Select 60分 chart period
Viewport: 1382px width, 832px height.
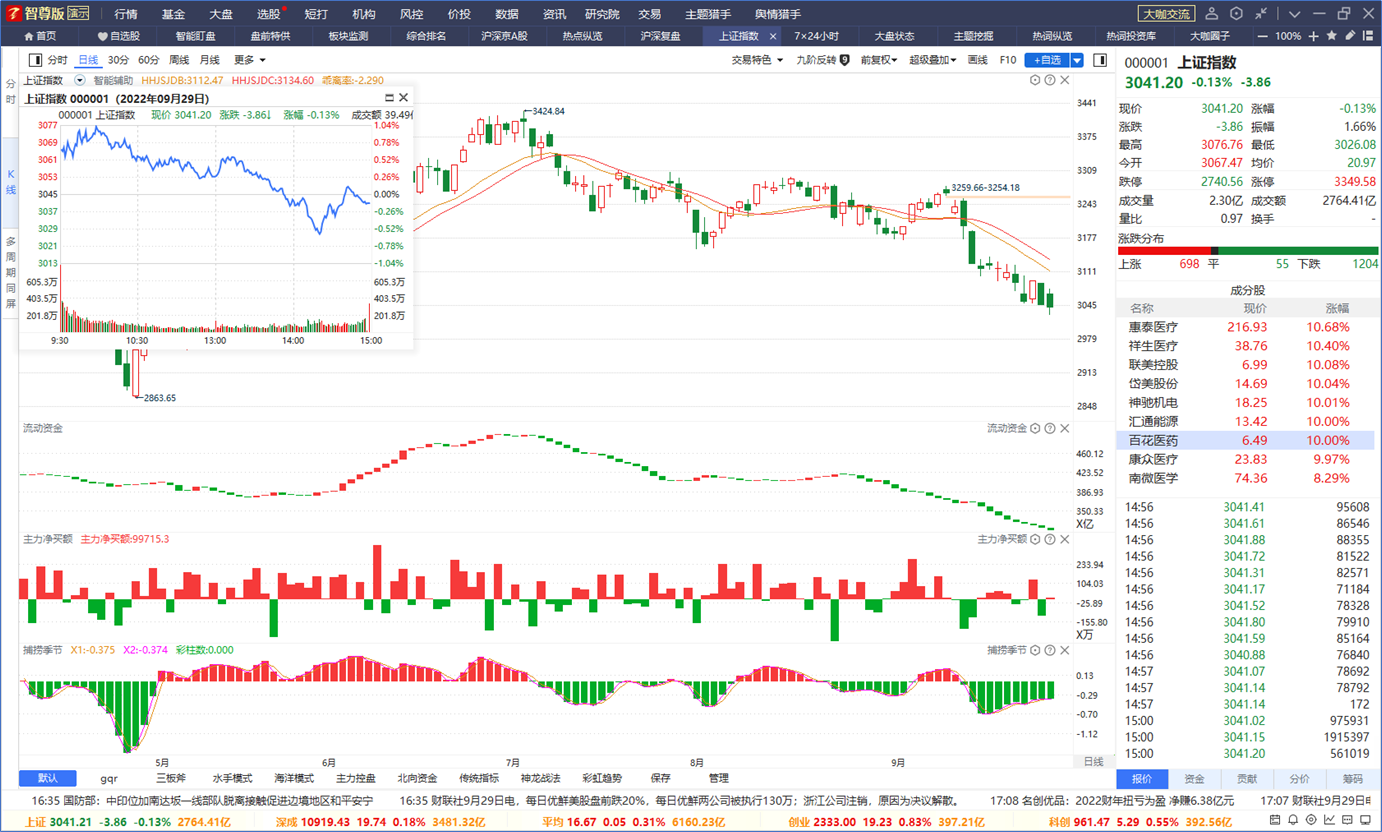148,60
